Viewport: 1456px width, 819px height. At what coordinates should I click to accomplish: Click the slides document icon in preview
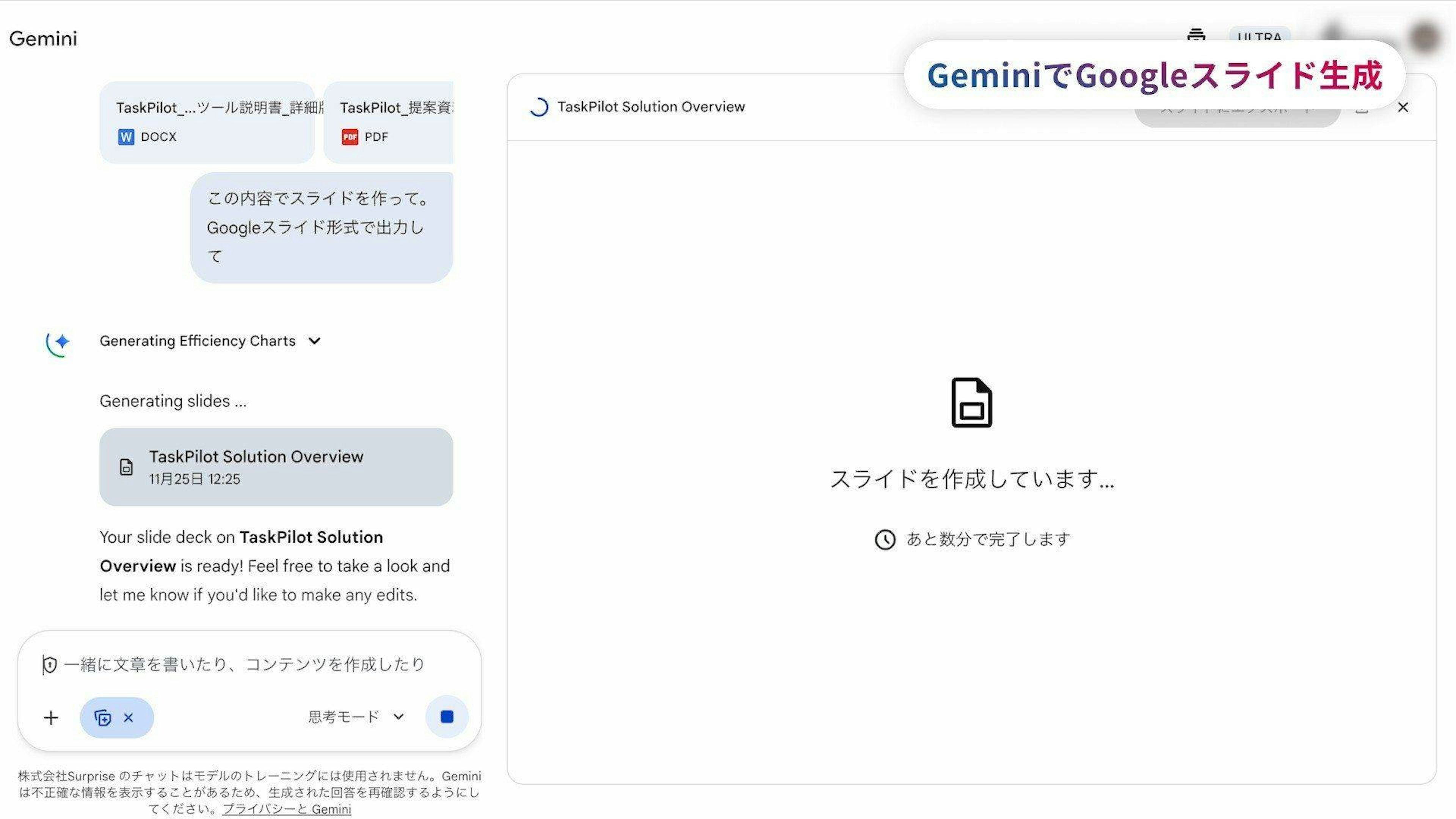(971, 402)
